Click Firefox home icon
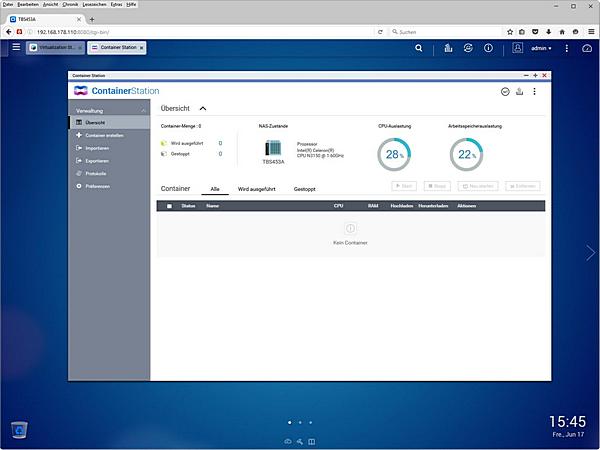Screen dimensions: 600x450 tap(562, 32)
